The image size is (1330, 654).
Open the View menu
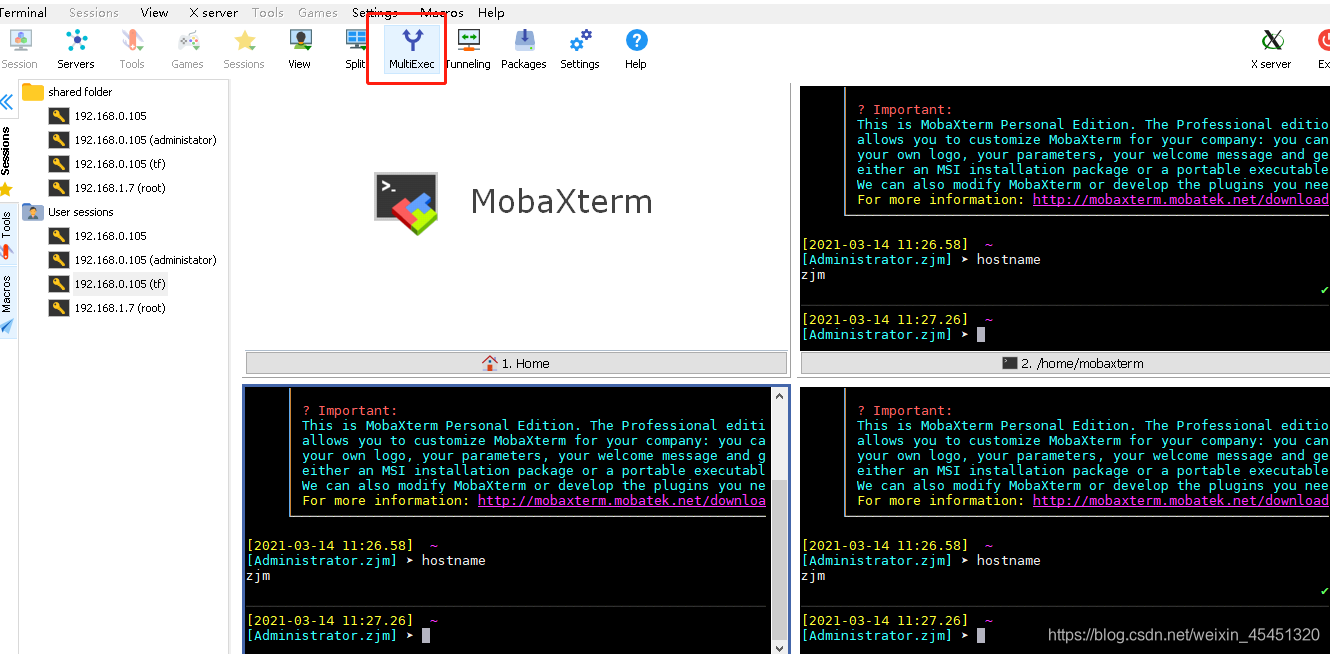(155, 13)
